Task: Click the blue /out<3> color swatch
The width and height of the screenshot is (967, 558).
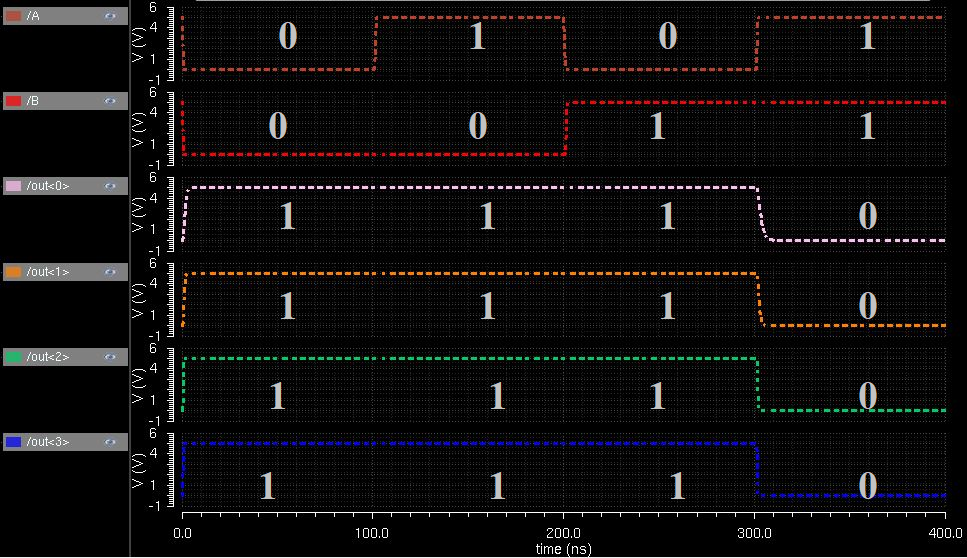Action: (13, 442)
